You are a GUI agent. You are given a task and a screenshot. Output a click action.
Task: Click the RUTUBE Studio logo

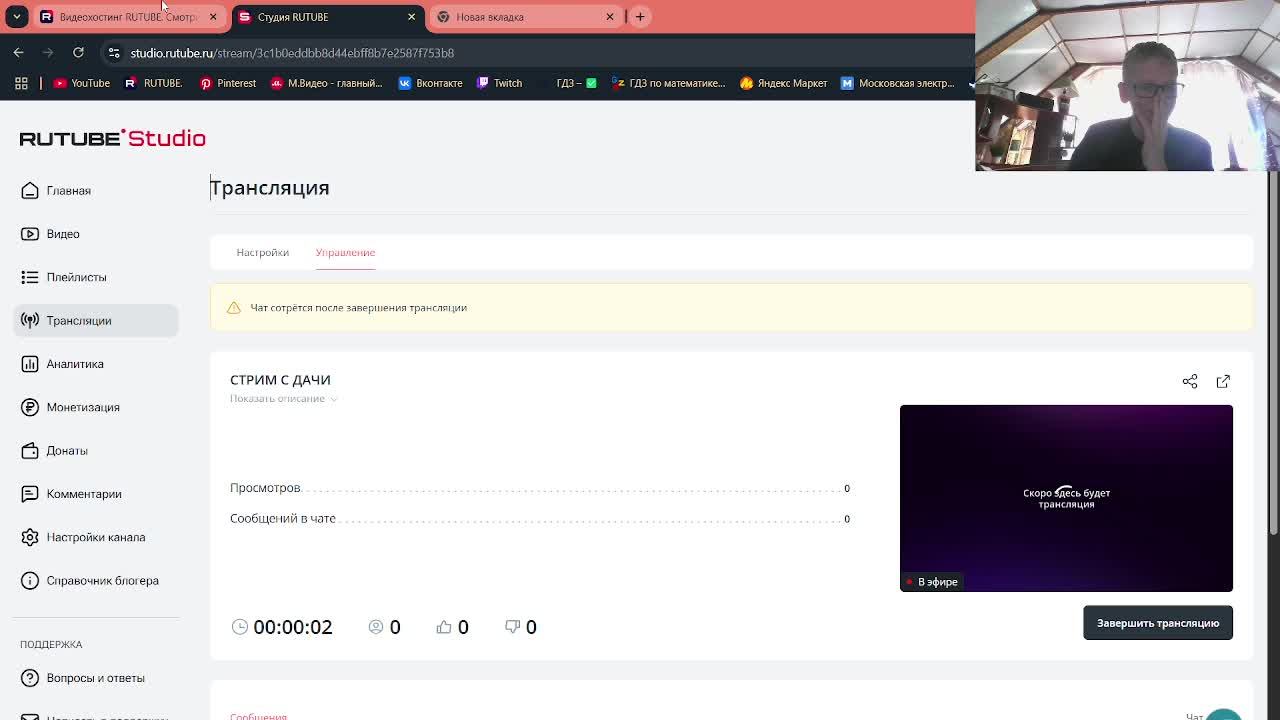point(112,138)
